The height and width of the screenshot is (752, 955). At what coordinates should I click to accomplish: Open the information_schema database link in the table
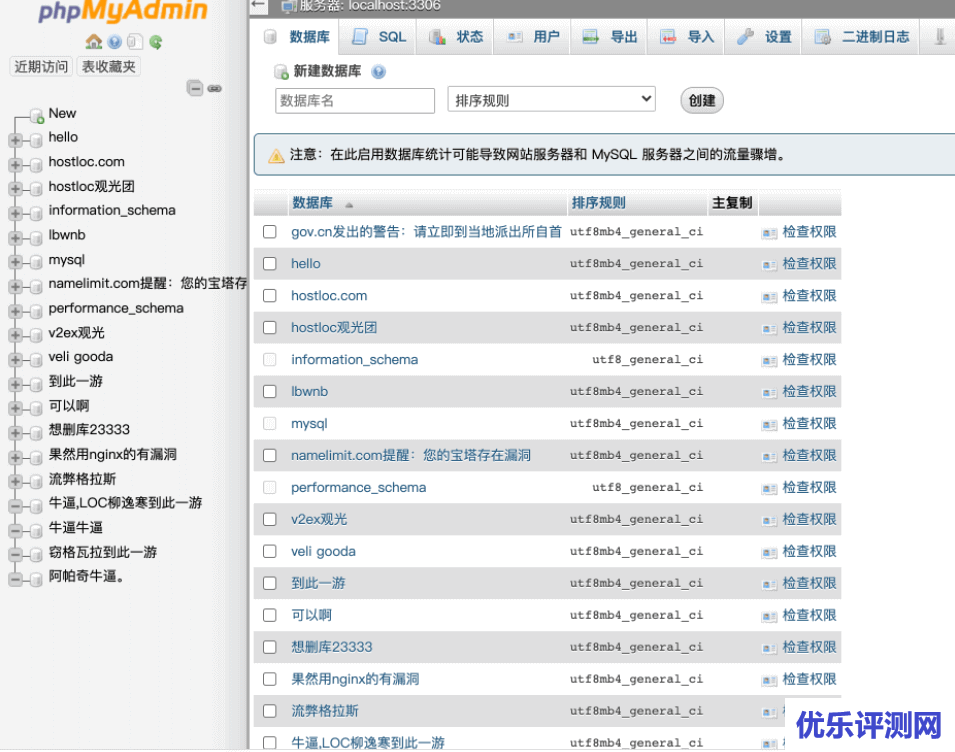tap(354, 359)
